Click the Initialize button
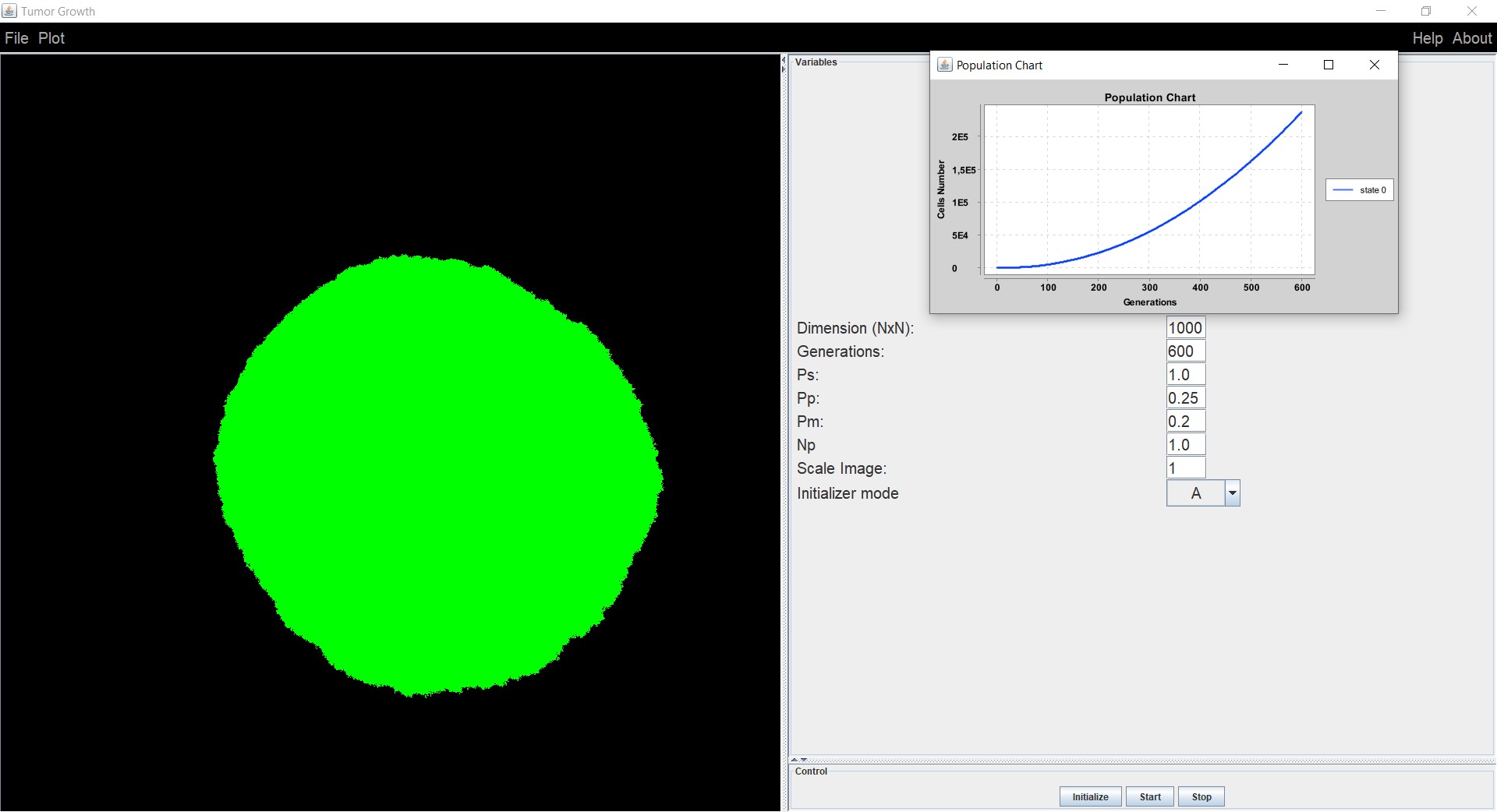This screenshot has width=1497, height=812. pyautogui.click(x=1090, y=796)
